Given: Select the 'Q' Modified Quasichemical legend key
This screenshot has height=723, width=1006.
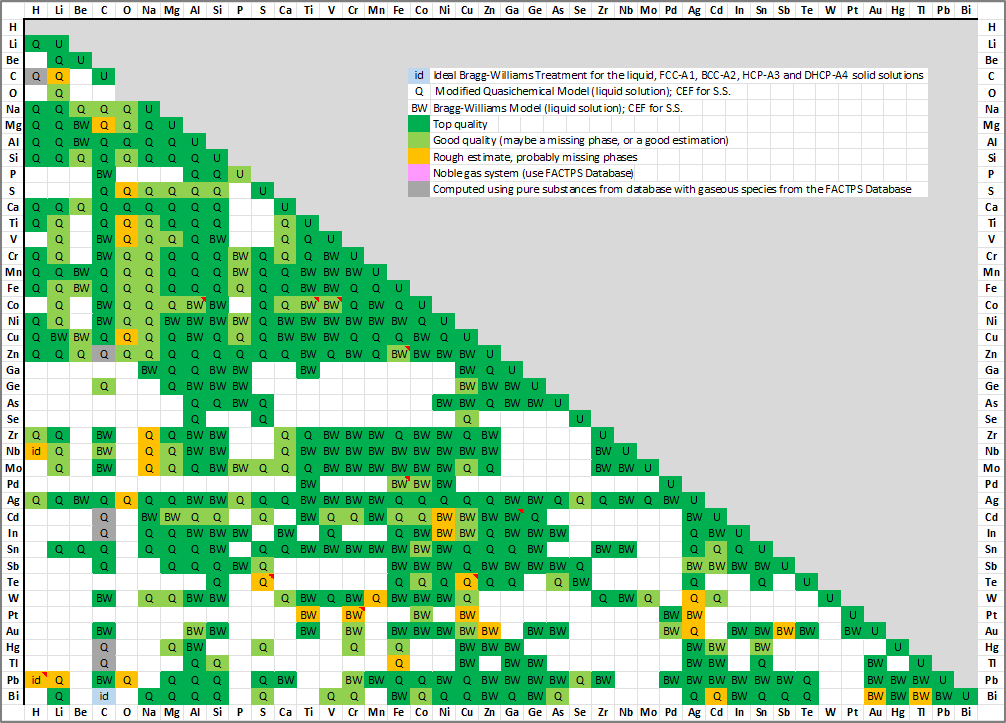Looking at the screenshot, I should click(418, 92).
